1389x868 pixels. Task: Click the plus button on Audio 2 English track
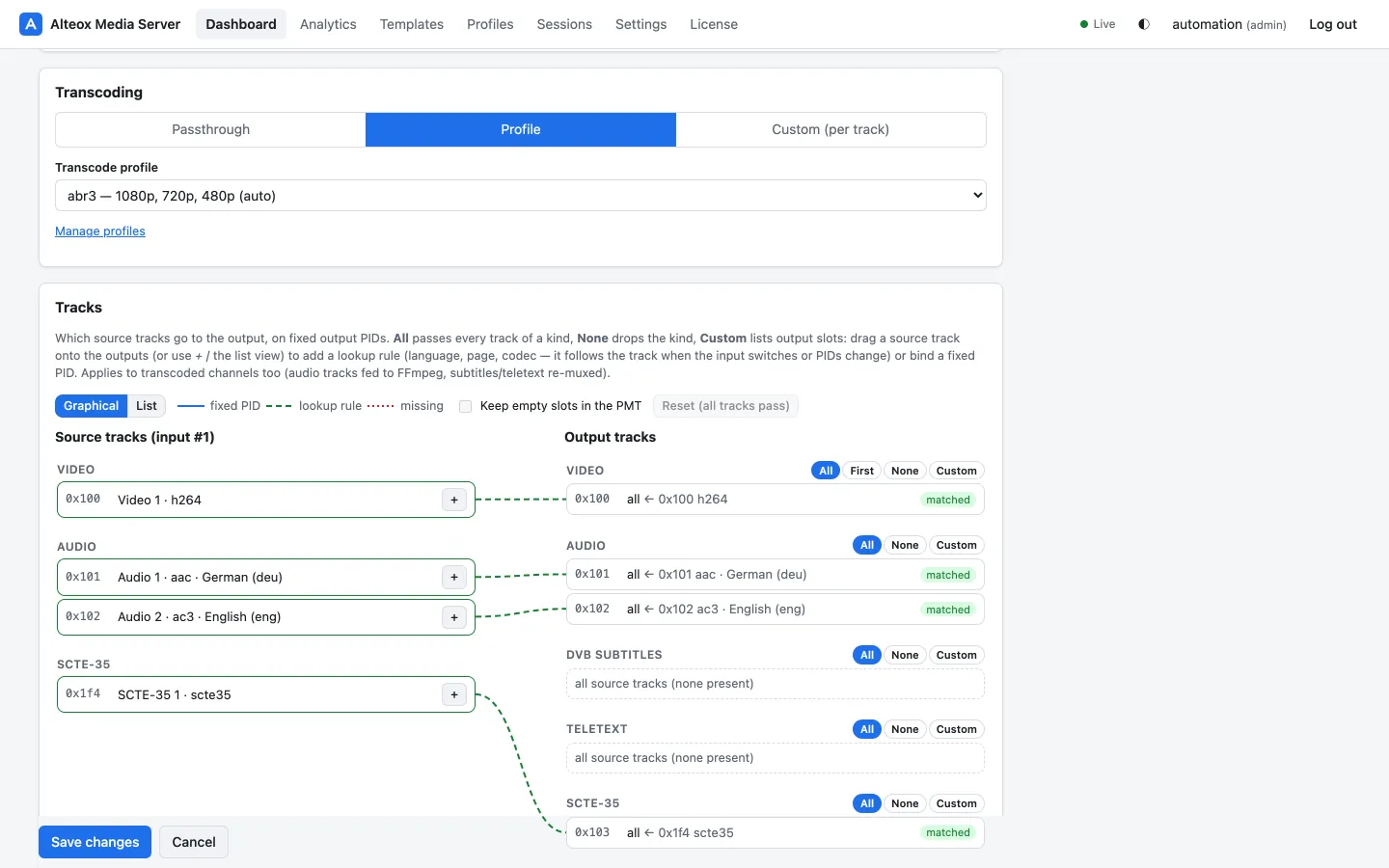click(454, 617)
